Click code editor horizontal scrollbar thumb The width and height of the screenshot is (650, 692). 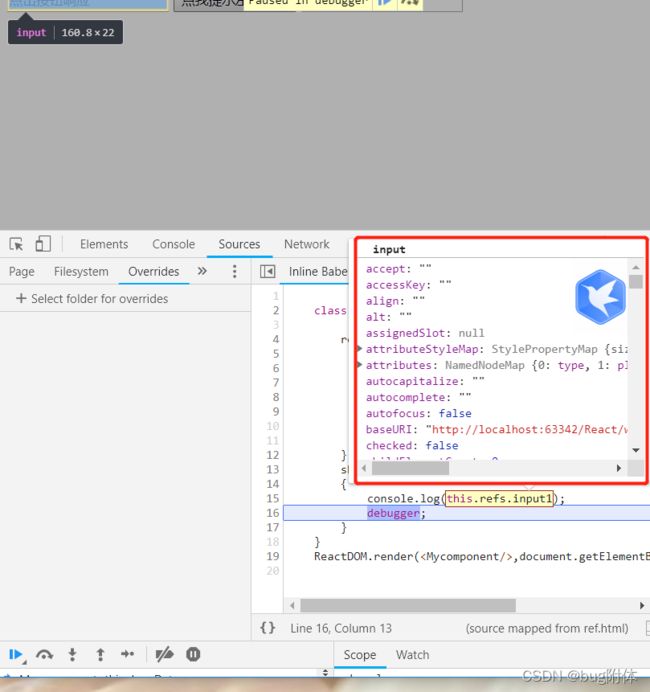click(x=408, y=606)
